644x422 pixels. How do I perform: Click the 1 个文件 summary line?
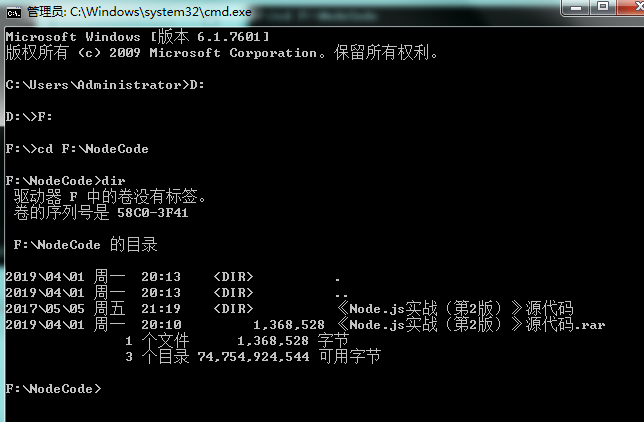pos(237,341)
